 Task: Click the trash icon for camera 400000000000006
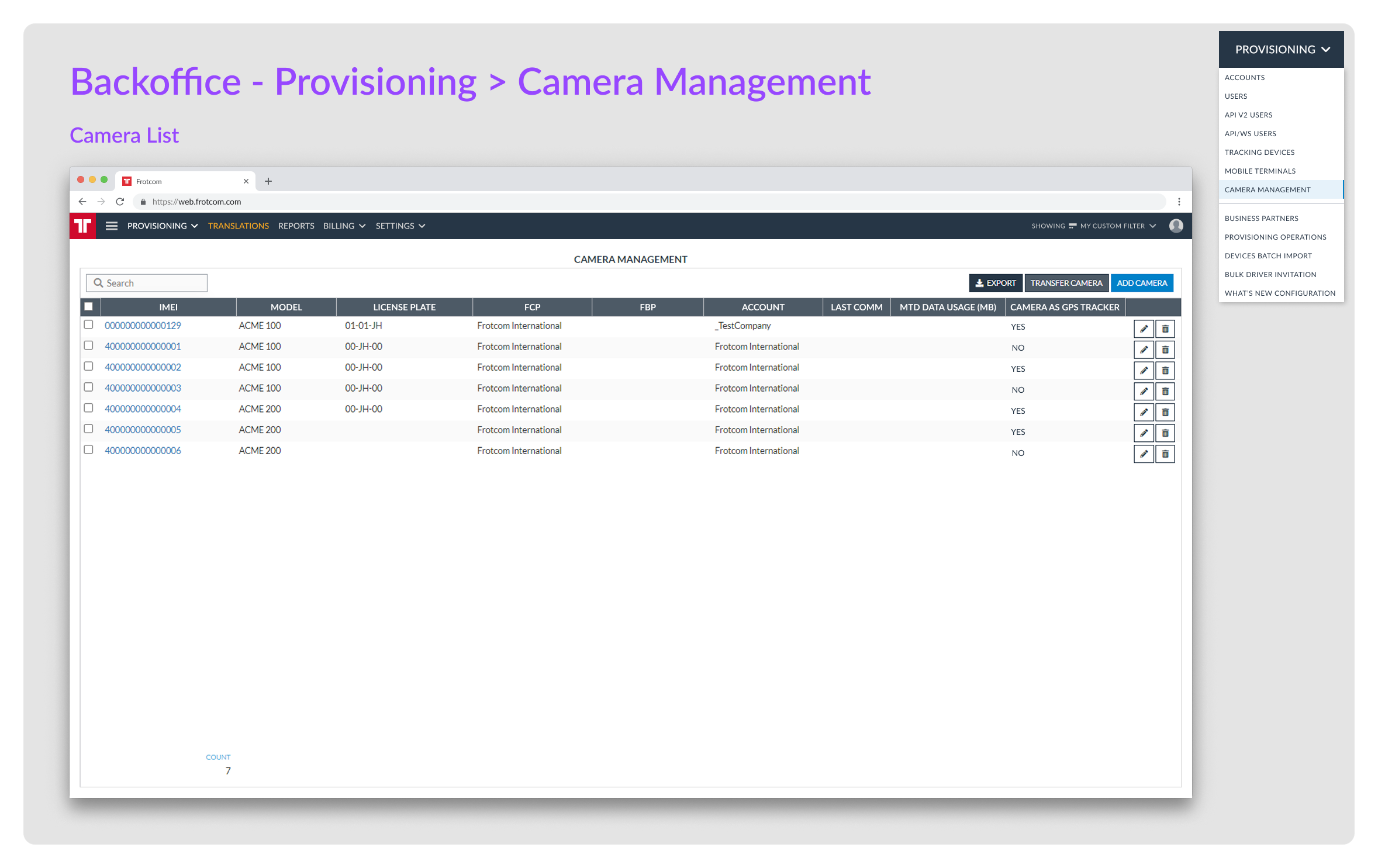tap(1165, 454)
